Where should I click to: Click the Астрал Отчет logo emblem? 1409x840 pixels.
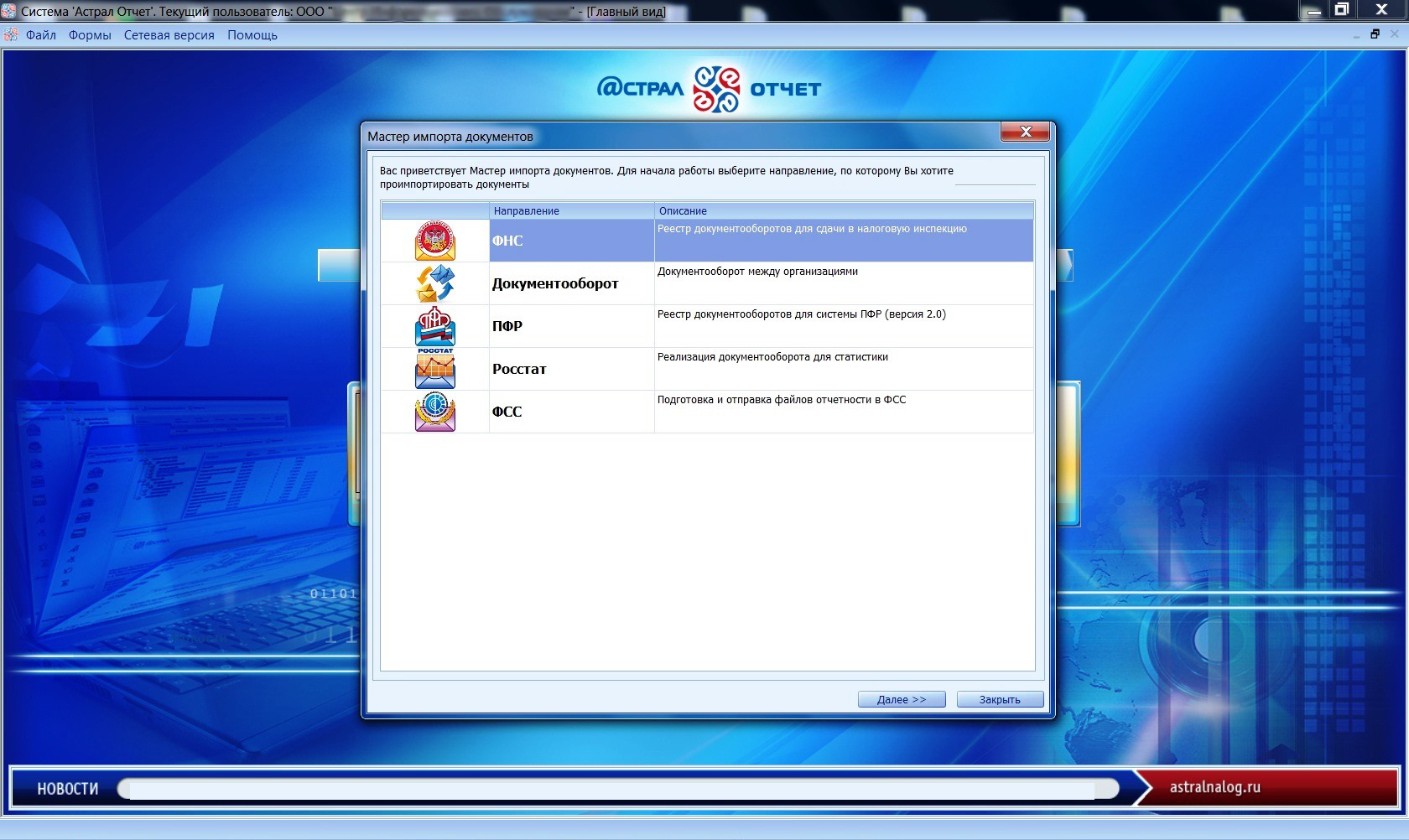tap(716, 88)
